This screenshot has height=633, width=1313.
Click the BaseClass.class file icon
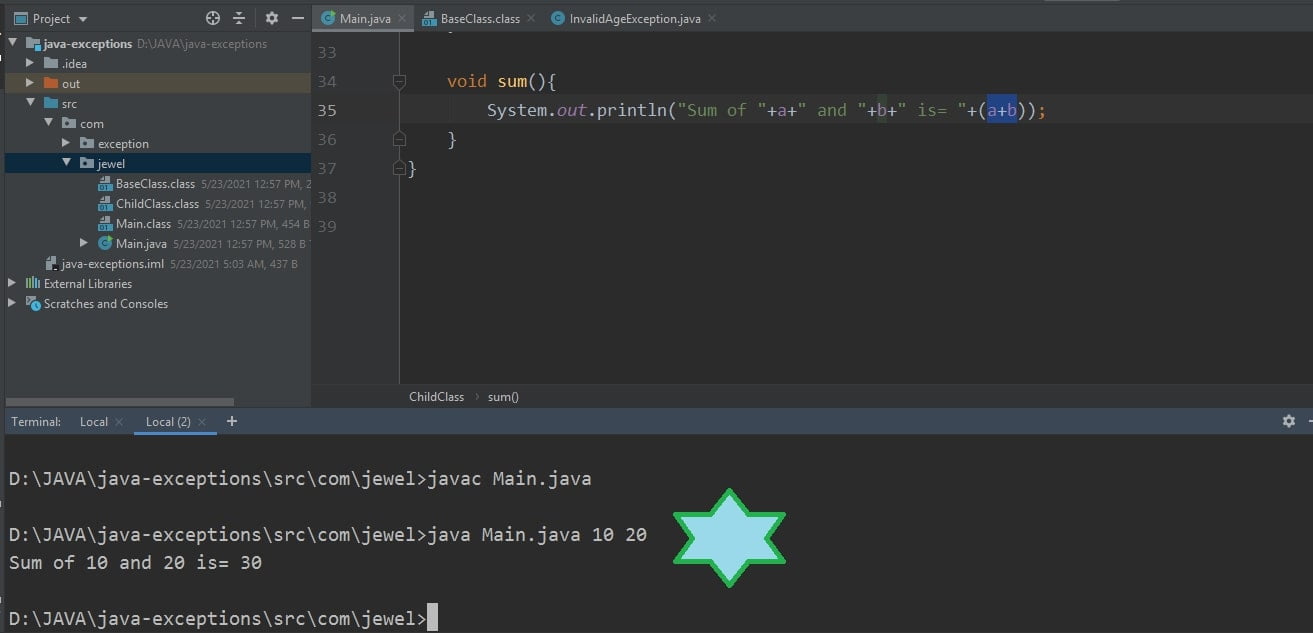[x=106, y=183]
